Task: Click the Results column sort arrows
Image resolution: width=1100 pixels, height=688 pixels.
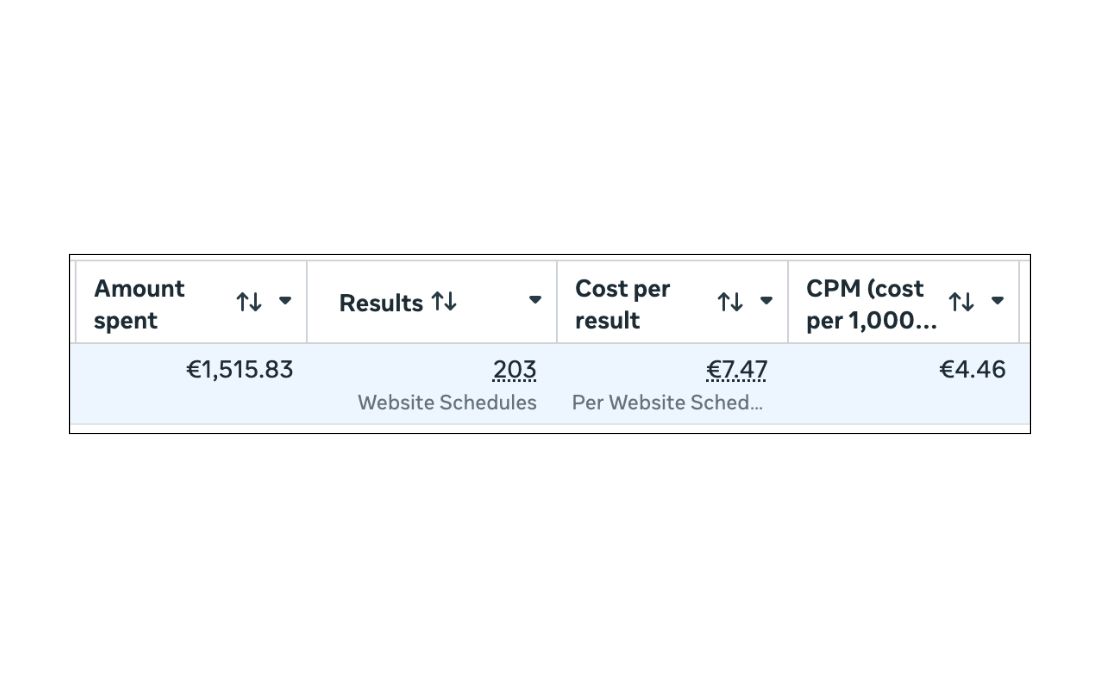Action: (x=444, y=301)
